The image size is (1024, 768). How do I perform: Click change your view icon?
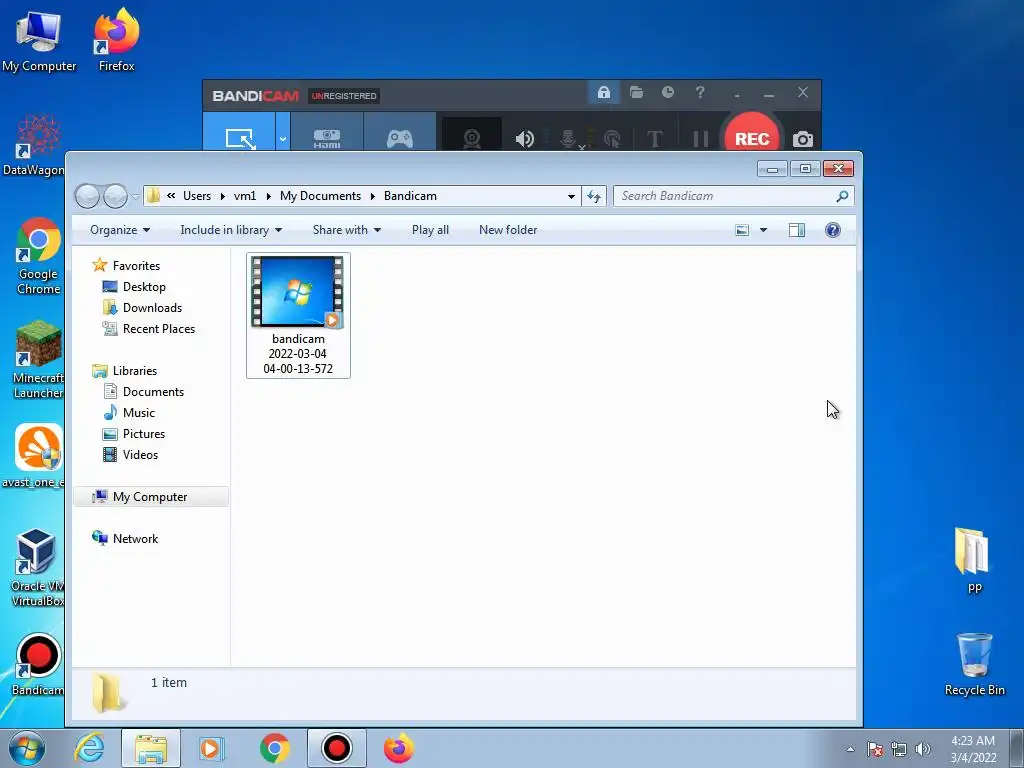coord(742,230)
